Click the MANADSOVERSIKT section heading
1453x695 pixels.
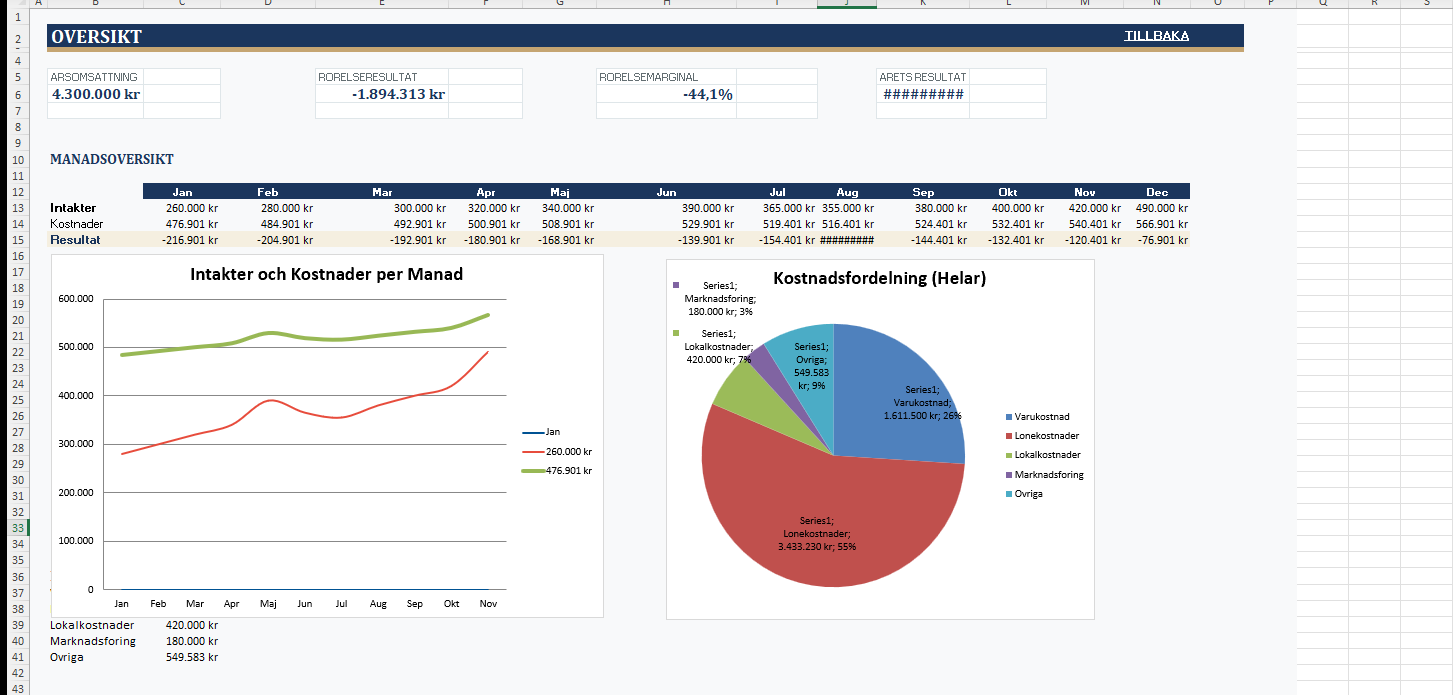112,159
